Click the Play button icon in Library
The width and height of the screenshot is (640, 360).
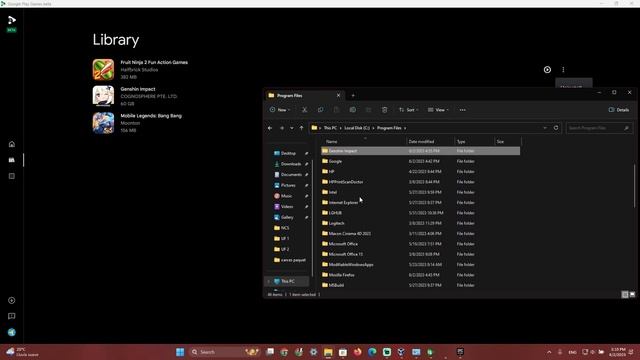[547, 70]
